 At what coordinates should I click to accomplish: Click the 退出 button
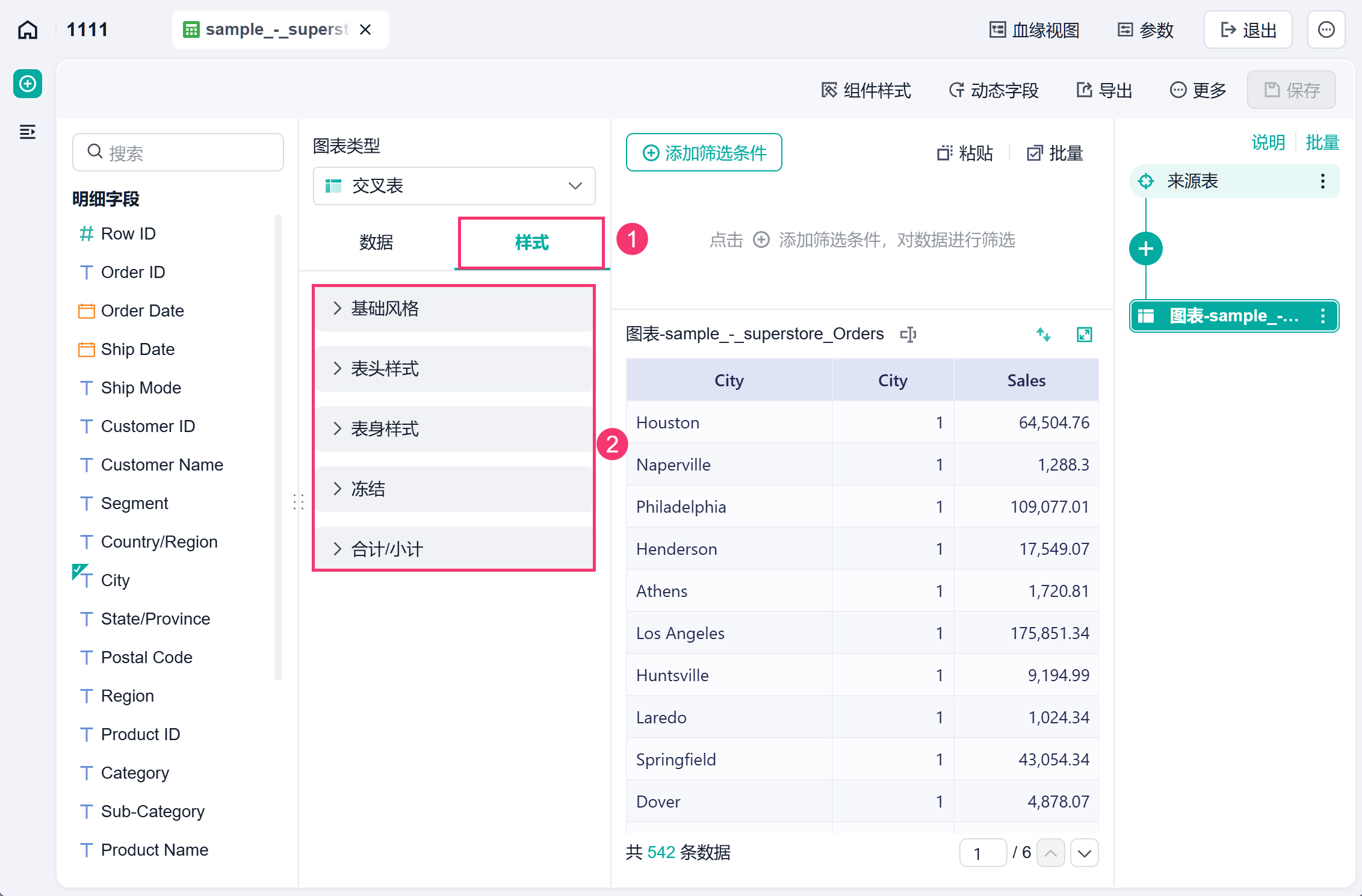click(x=1248, y=29)
